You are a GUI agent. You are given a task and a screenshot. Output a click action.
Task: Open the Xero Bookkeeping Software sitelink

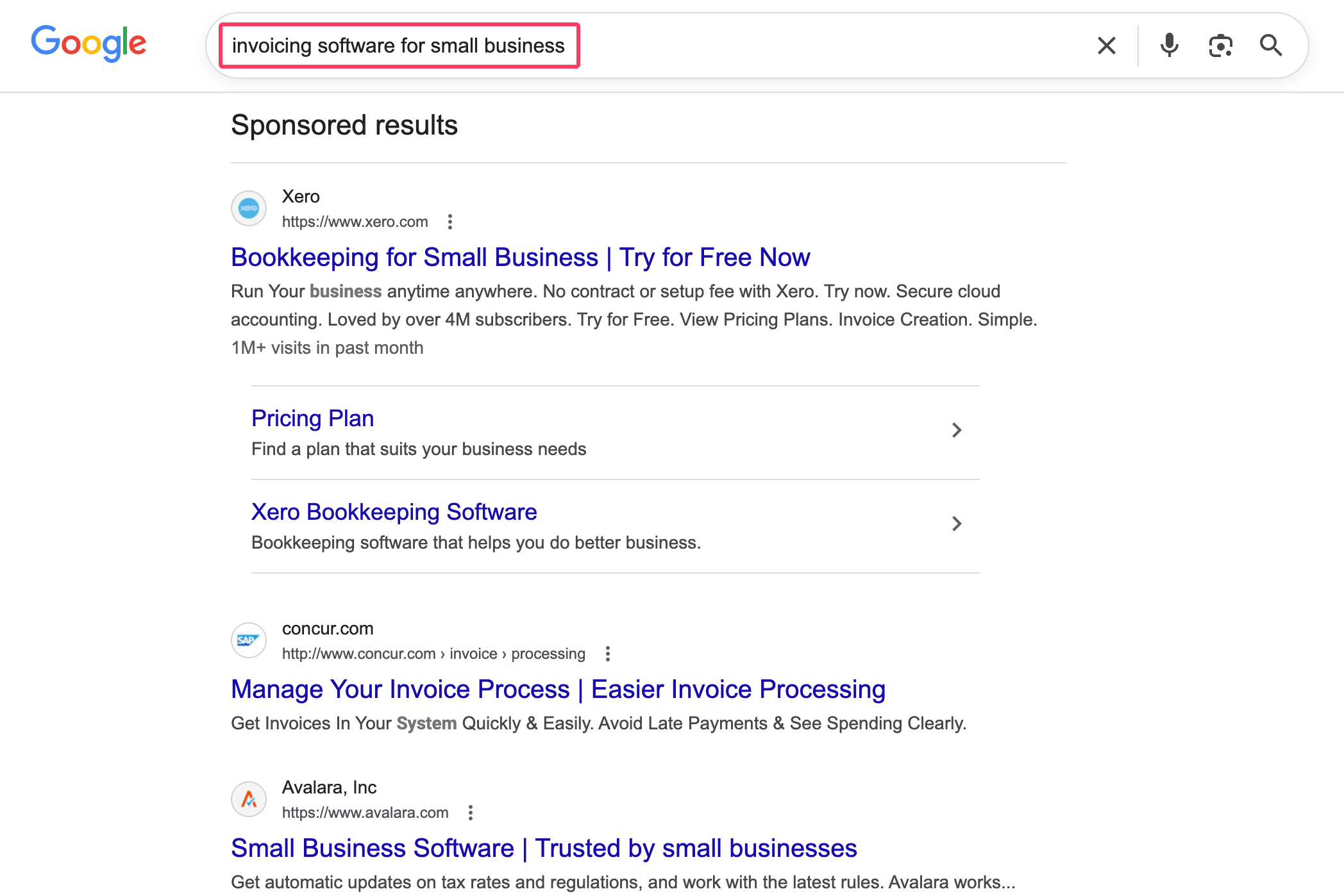point(394,511)
